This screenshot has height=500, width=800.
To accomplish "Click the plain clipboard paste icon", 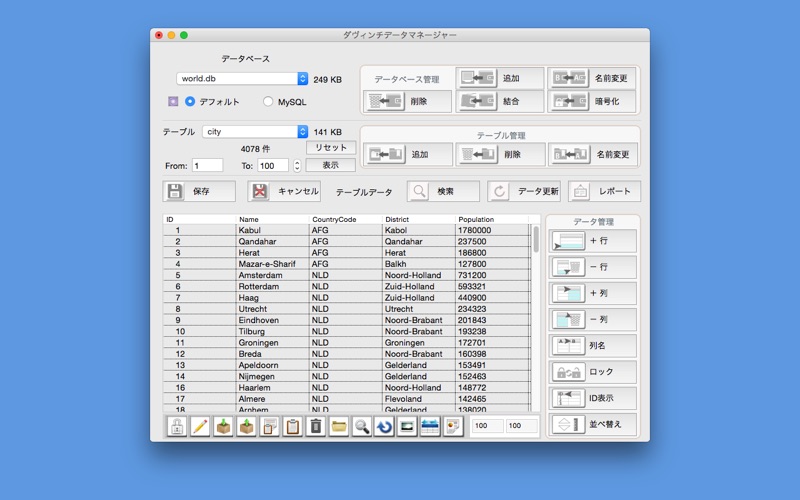I will [293, 426].
